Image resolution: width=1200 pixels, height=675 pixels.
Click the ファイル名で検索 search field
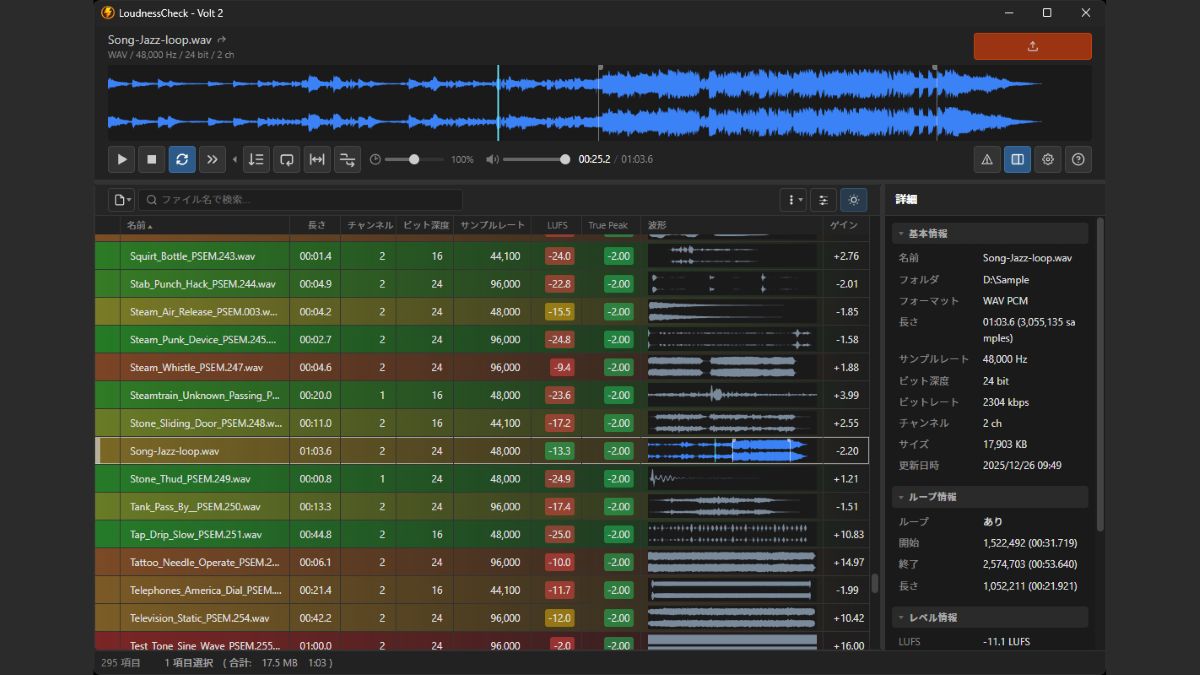pos(300,200)
